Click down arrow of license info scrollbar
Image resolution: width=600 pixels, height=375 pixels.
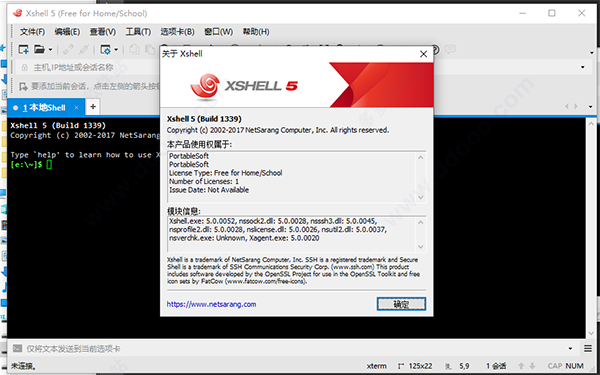pyautogui.click(x=421, y=197)
